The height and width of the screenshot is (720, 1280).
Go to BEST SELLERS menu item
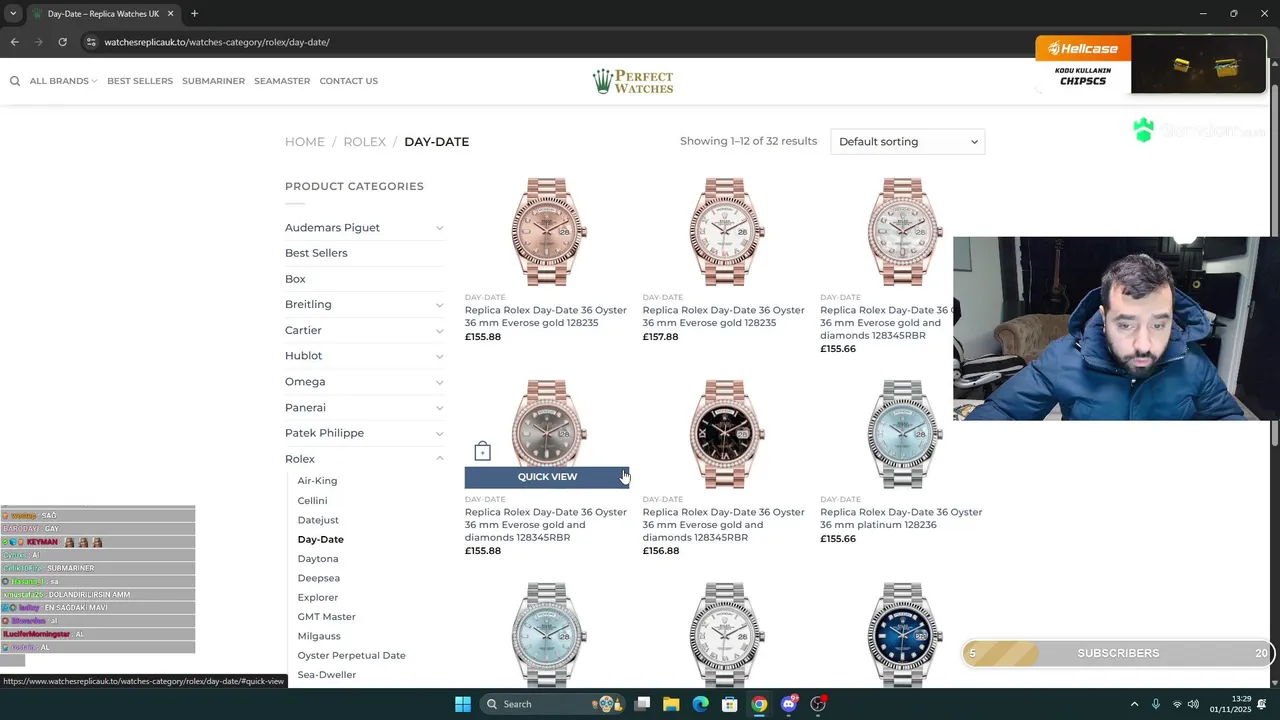click(x=140, y=81)
